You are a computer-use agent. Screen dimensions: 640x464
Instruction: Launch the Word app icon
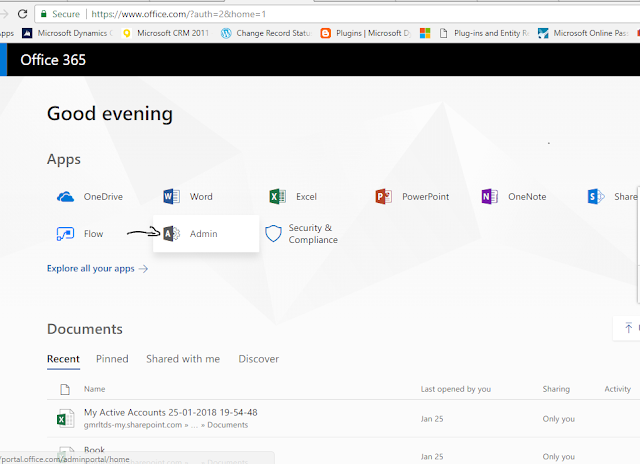click(x=171, y=197)
